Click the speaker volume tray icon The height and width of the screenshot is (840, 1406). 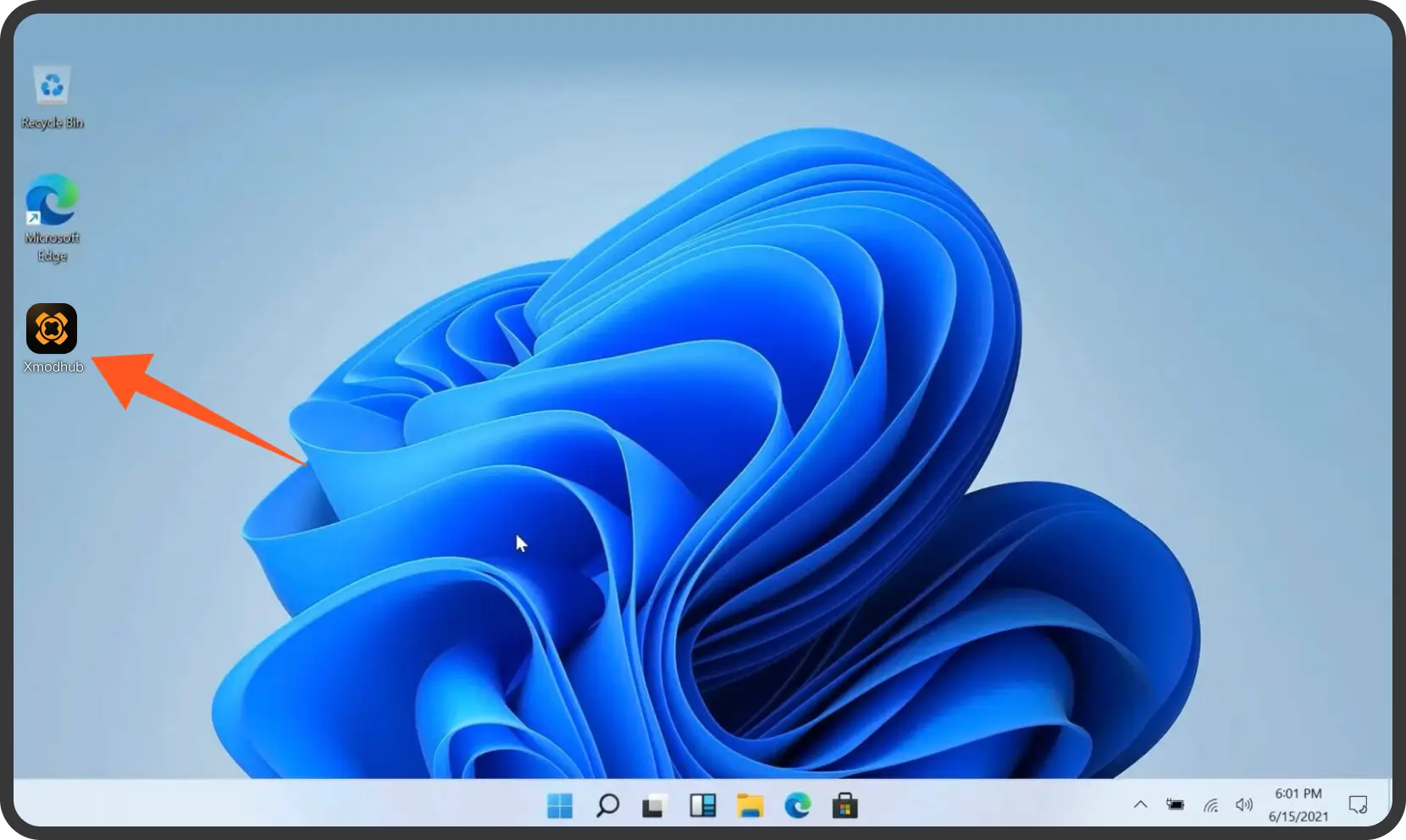(1243, 804)
